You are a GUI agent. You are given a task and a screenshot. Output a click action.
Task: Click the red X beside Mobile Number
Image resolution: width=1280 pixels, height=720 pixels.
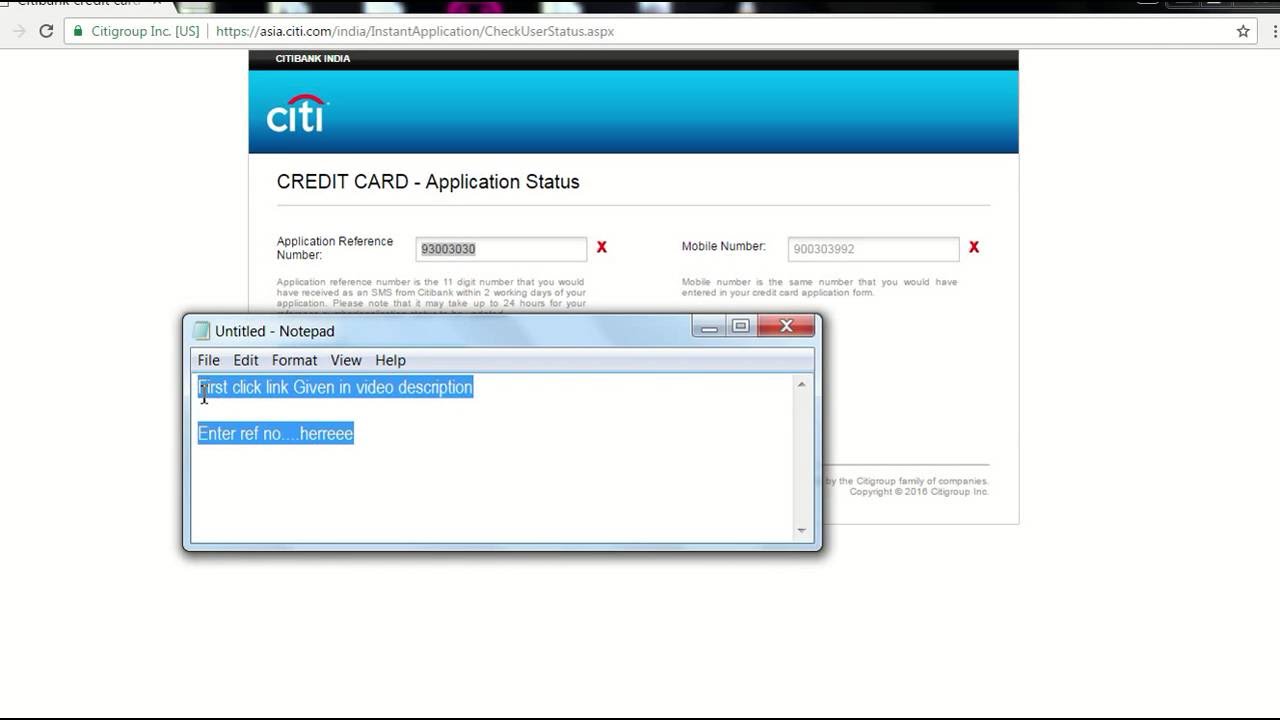[x=974, y=247]
